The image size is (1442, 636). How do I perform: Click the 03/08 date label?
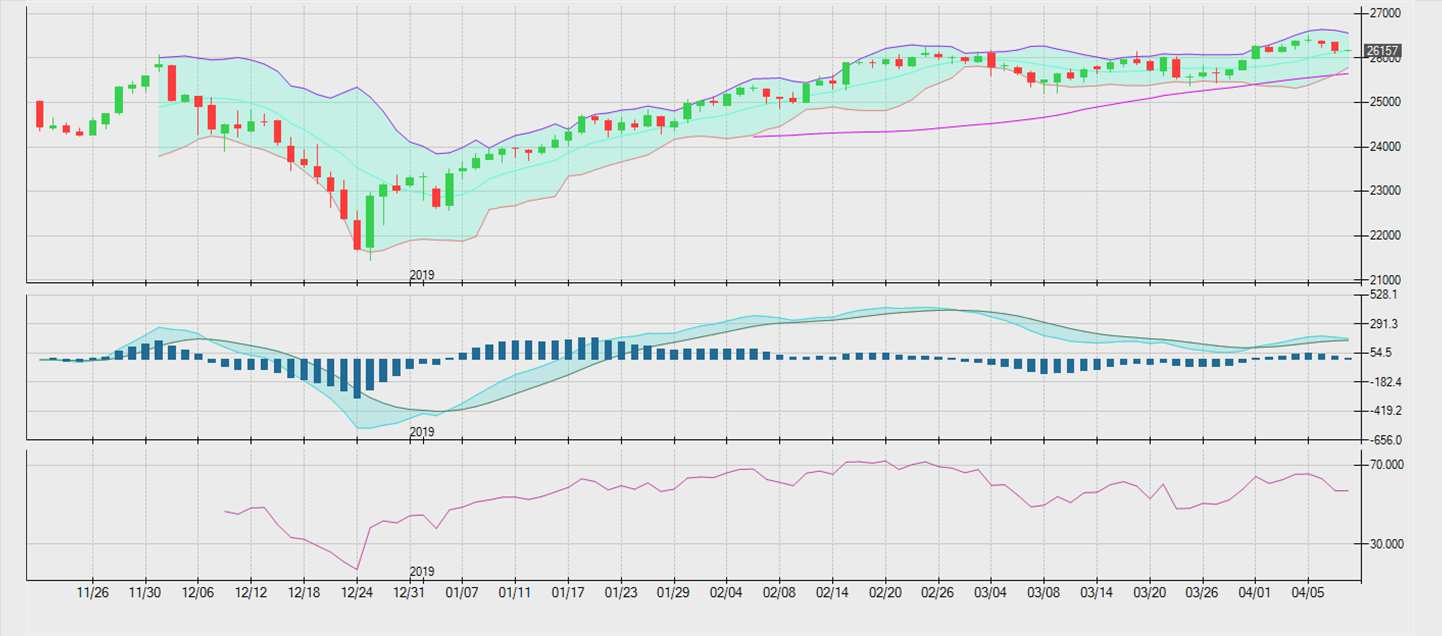(x=1044, y=591)
